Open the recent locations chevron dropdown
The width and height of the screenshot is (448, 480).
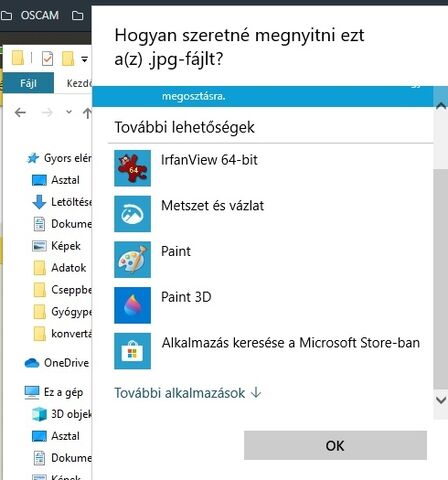point(69,112)
